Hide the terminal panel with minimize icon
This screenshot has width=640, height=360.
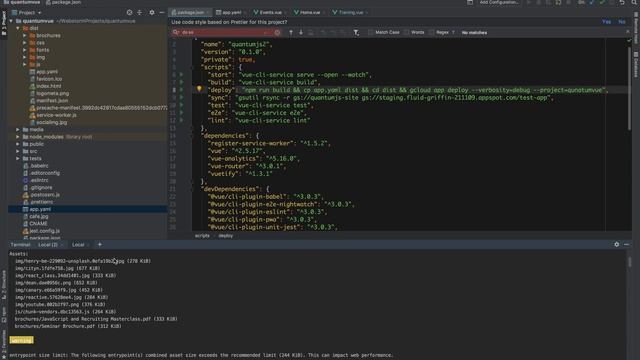tap(627, 244)
